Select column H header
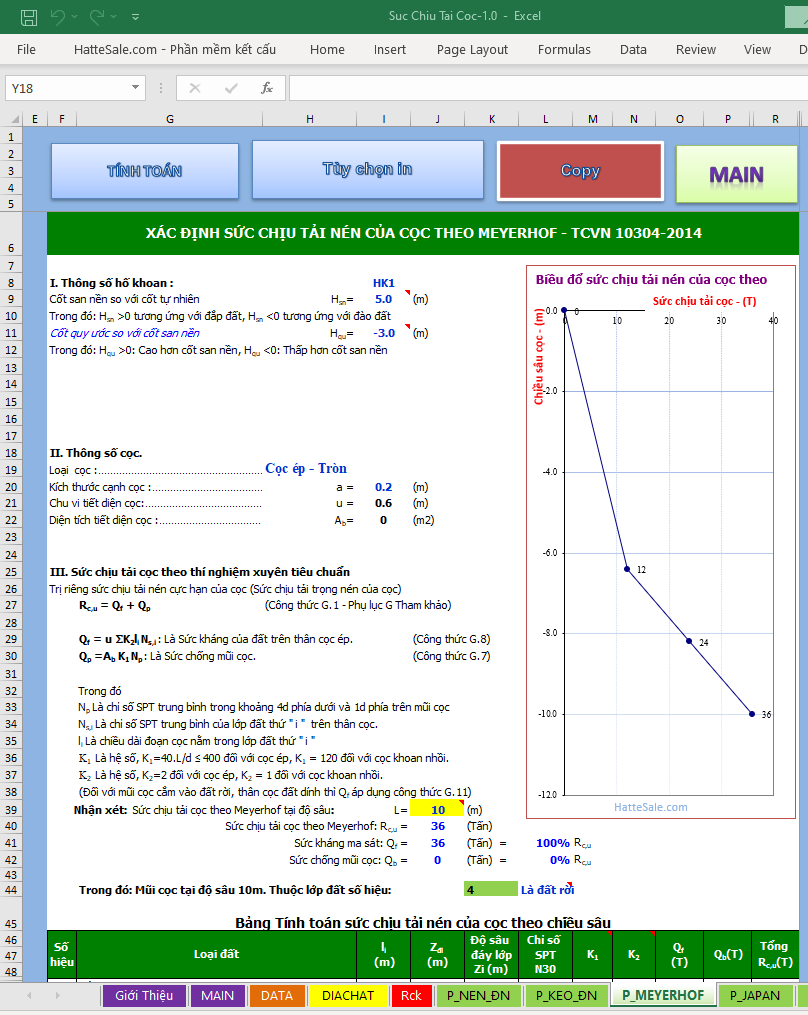 tap(309, 119)
